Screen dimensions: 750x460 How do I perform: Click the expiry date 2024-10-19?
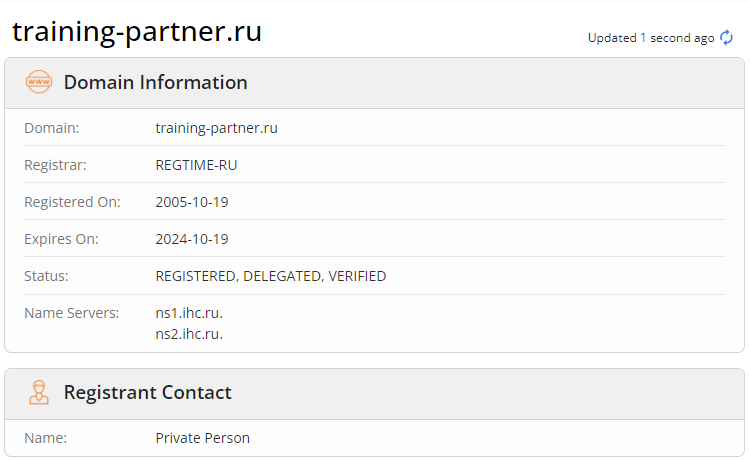click(x=192, y=239)
